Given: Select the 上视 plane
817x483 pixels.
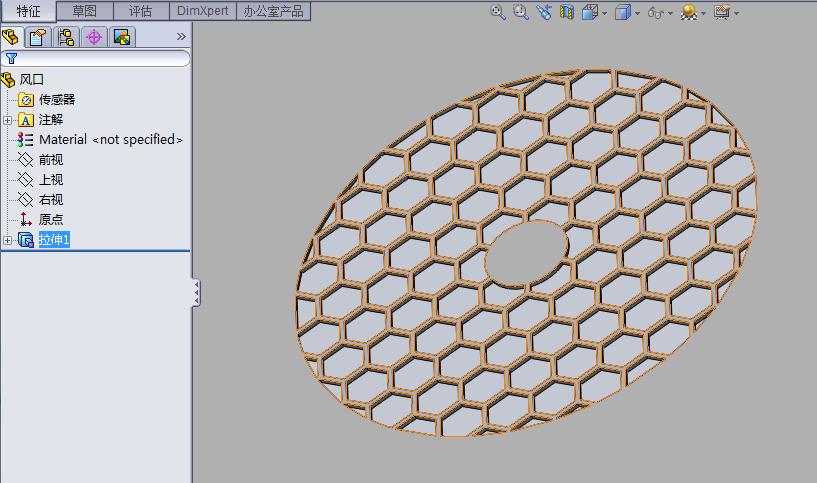Looking at the screenshot, I should pyautogui.click(x=51, y=180).
